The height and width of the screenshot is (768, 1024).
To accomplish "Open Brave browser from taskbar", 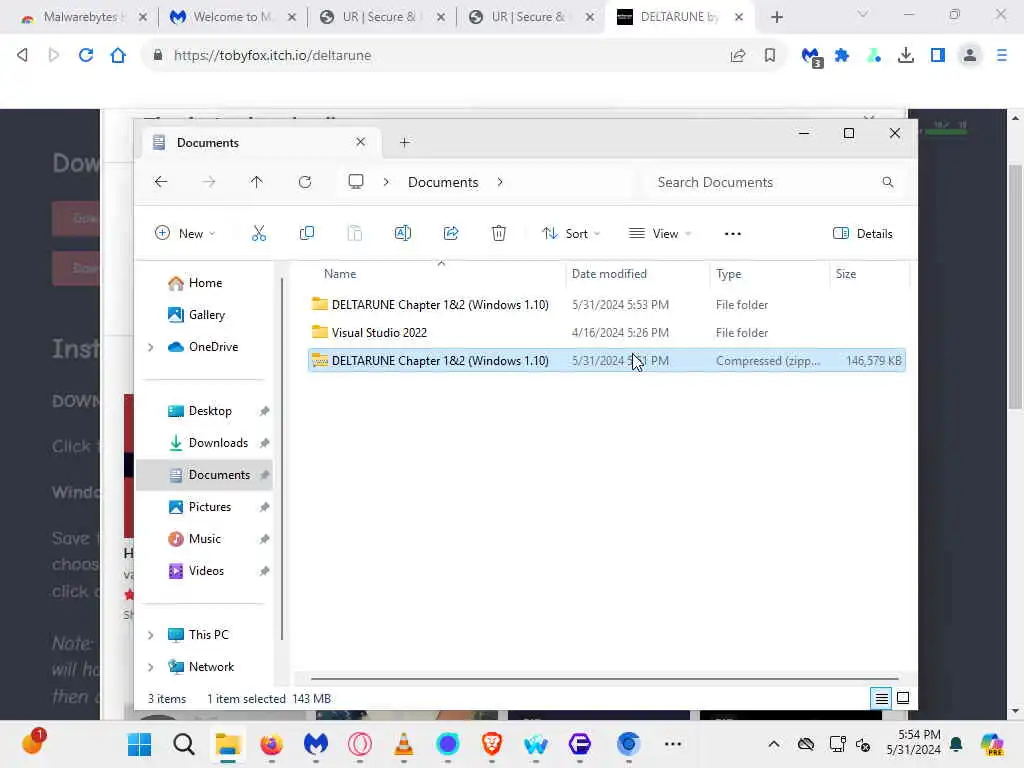I will point(491,744).
